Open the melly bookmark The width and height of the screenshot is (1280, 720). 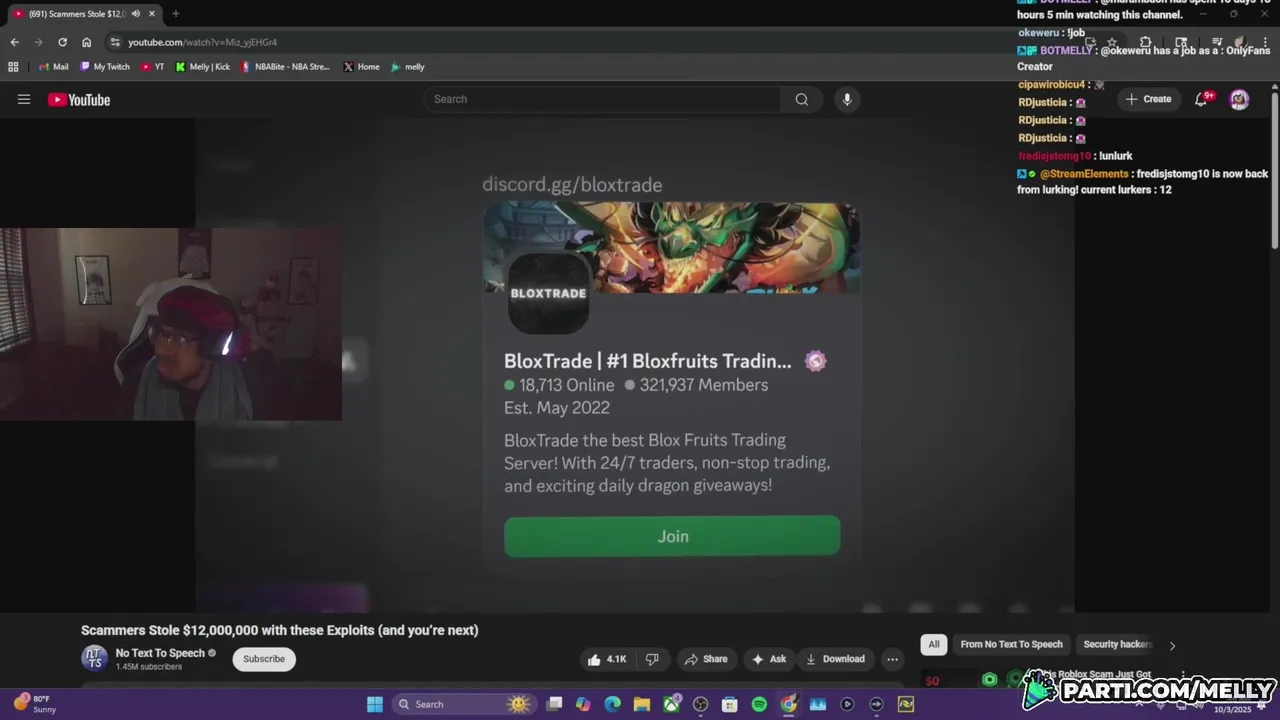click(x=408, y=67)
